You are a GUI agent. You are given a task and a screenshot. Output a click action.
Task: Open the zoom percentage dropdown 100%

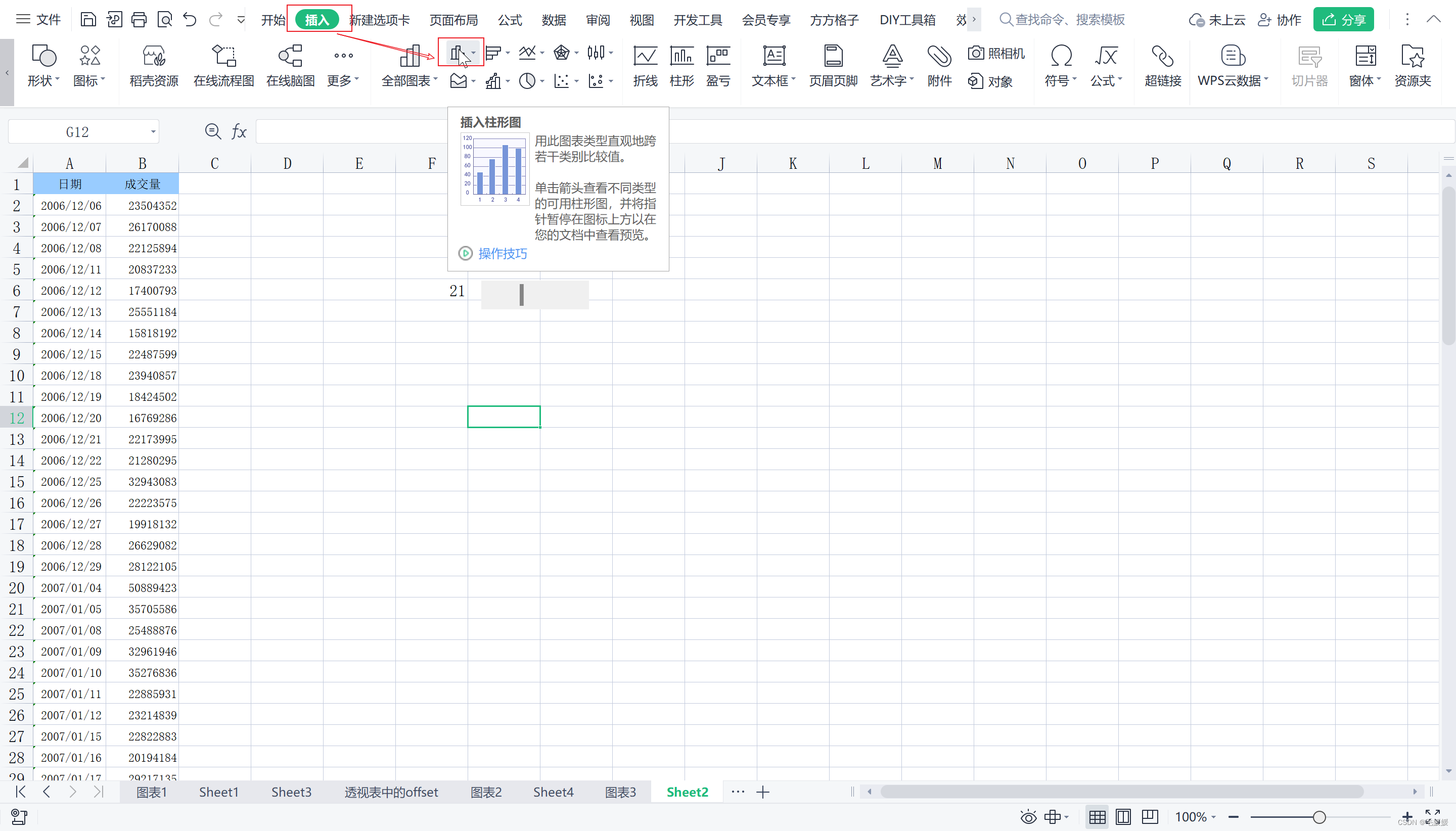[1195, 817]
